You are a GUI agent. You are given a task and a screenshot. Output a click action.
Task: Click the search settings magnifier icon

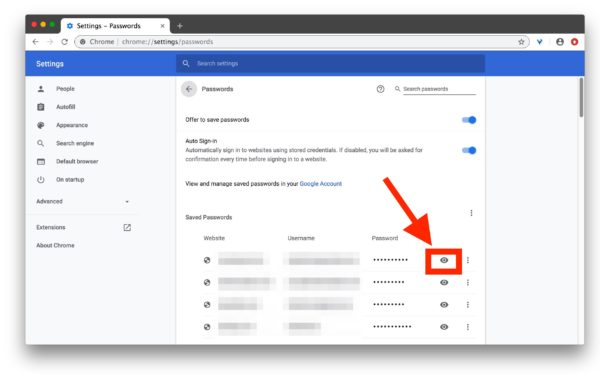click(186, 64)
